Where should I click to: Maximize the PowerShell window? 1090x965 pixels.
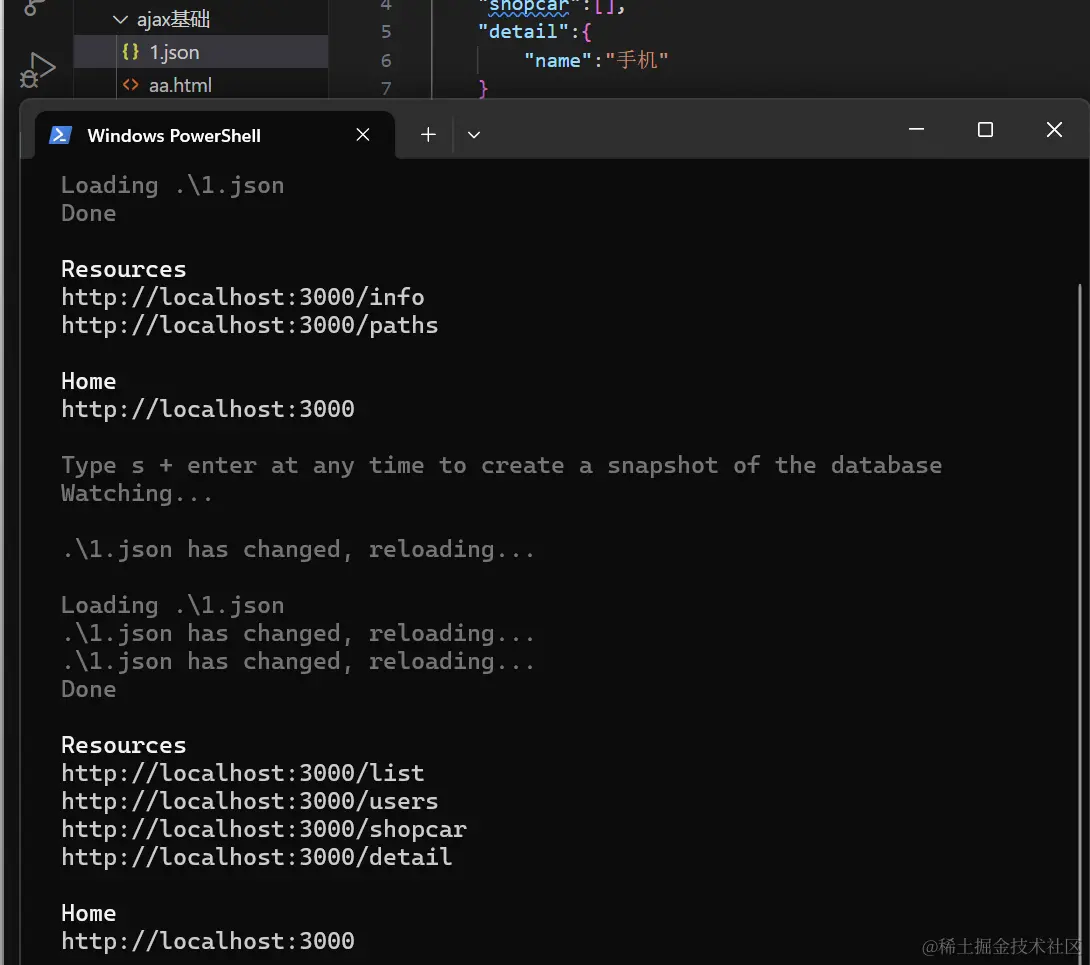coord(985,129)
